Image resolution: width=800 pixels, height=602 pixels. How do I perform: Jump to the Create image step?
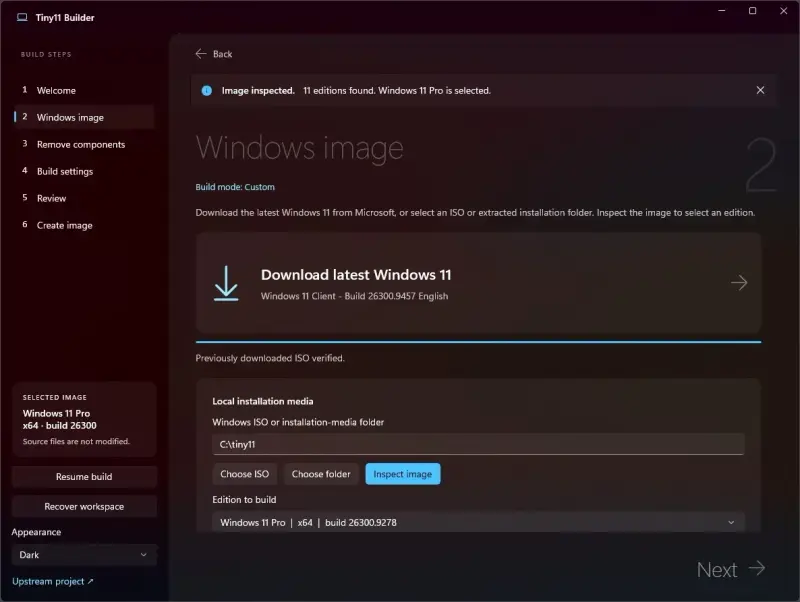point(84,225)
